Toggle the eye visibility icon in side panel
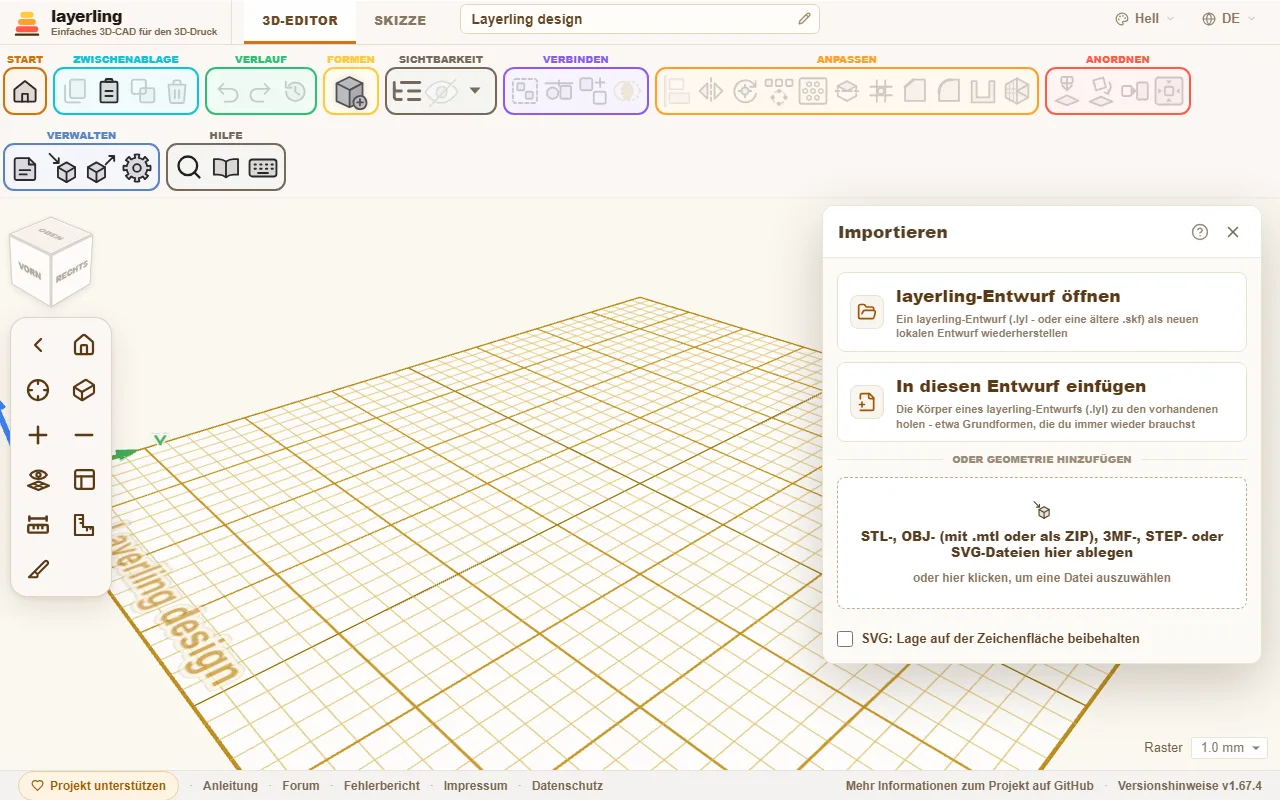The width and height of the screenshot is (1280, 800). pyautogui.click(x=38, y=480)
